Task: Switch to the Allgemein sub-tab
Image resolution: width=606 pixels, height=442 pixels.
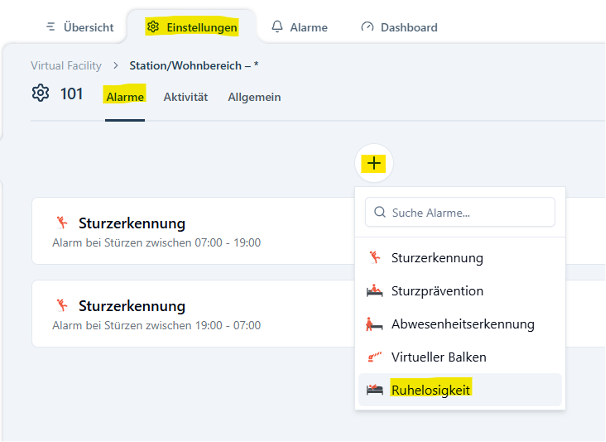Action: (x=254, y=97)
